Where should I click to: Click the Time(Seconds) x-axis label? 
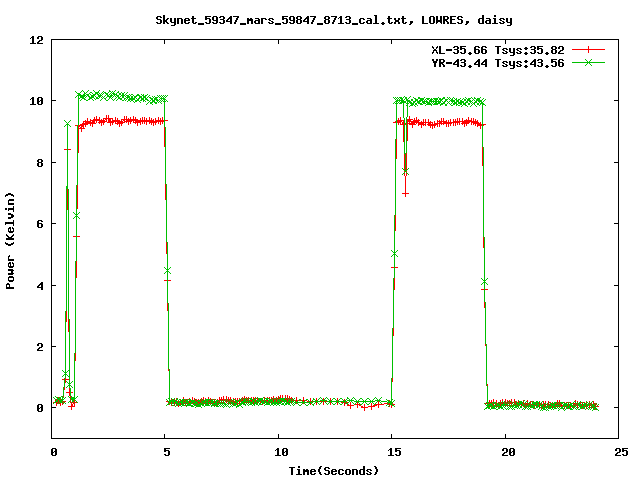click(333, 471)
